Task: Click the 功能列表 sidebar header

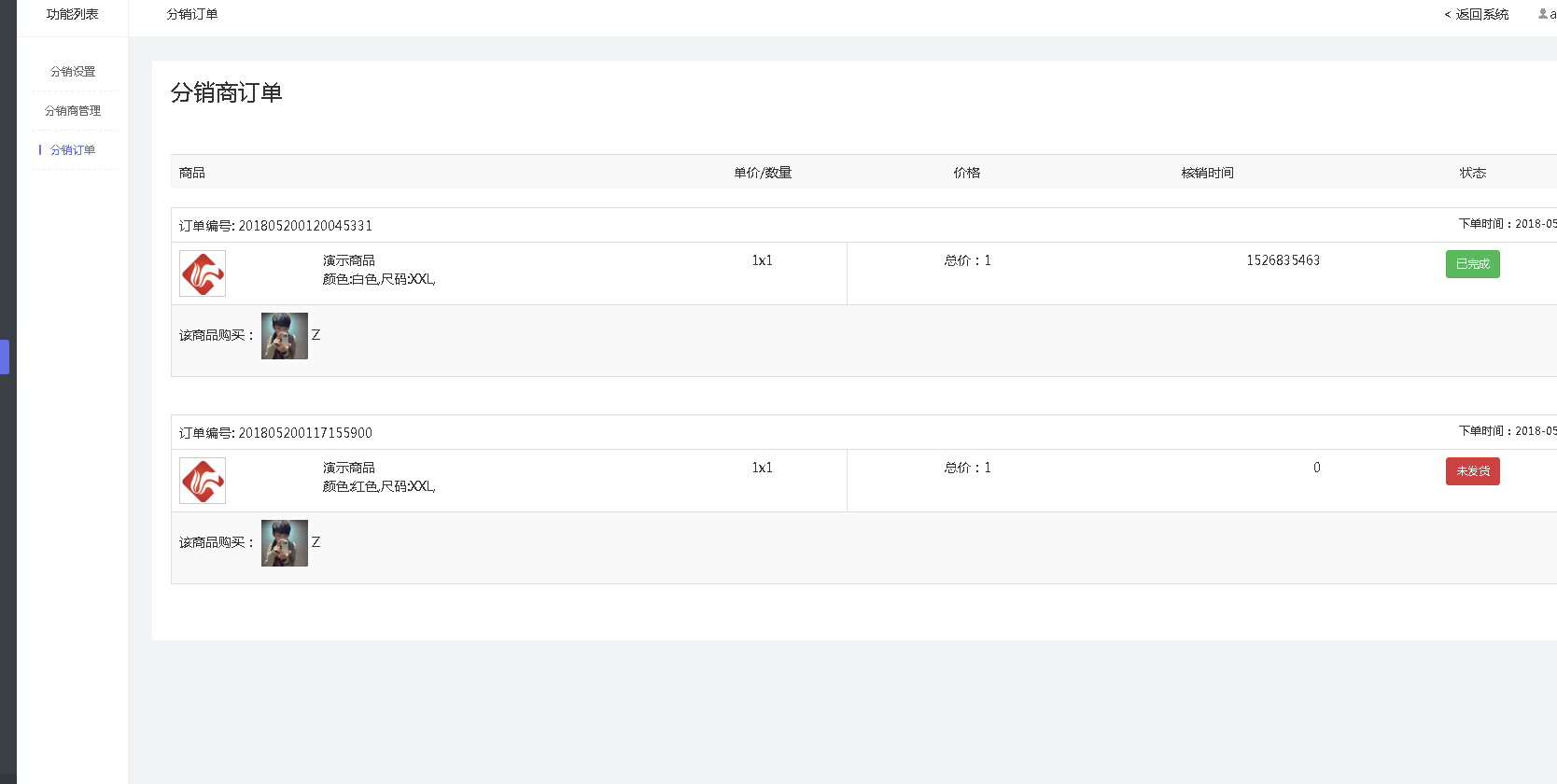Action: (x=72, y=14)
